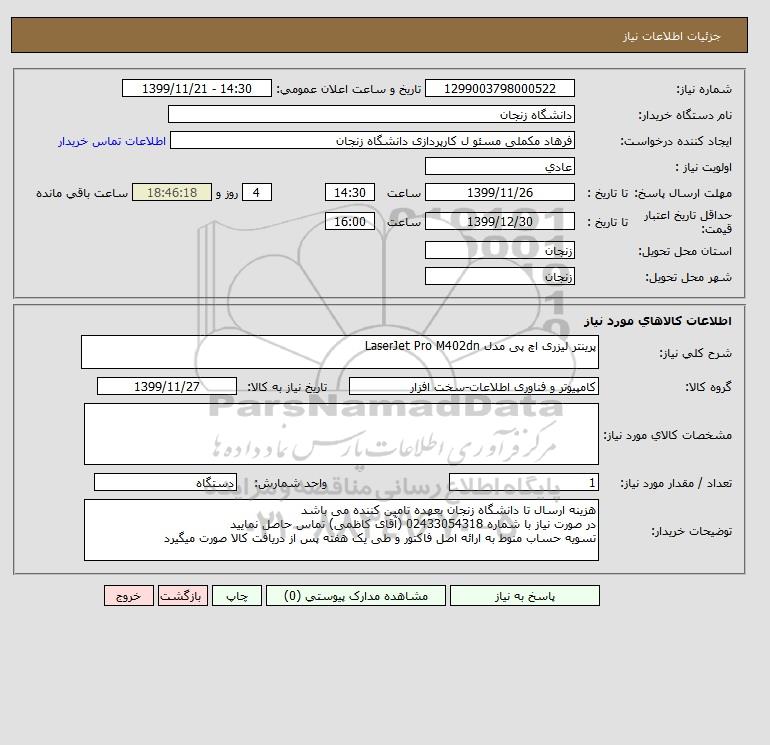Click the label مهلت ارسال پاسخ
This screenshot has height=745, width=770.
pos(683,193)
